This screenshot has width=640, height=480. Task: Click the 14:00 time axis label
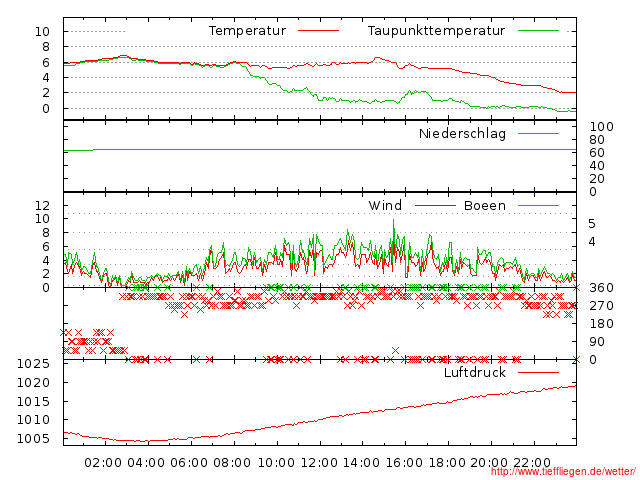tap(361, 463)
